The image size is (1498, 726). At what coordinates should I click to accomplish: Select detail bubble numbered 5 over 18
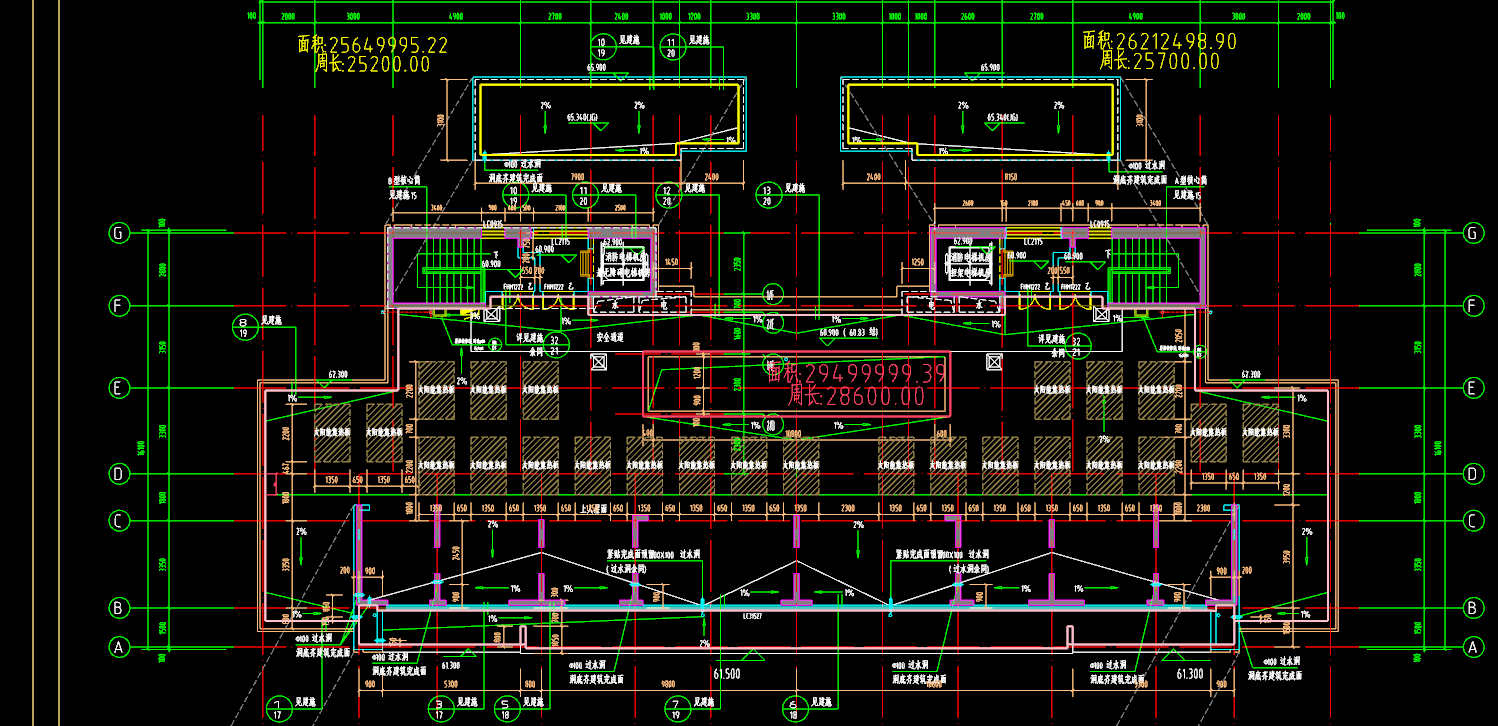[507, 708]
